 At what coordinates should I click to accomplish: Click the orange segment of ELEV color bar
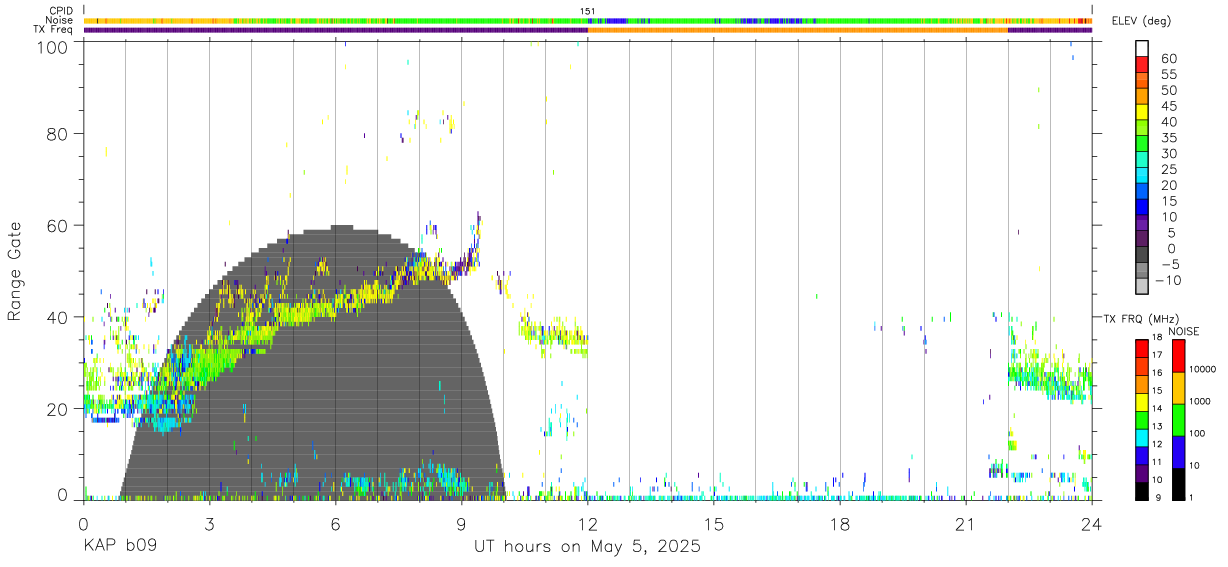pos(1143,96)
